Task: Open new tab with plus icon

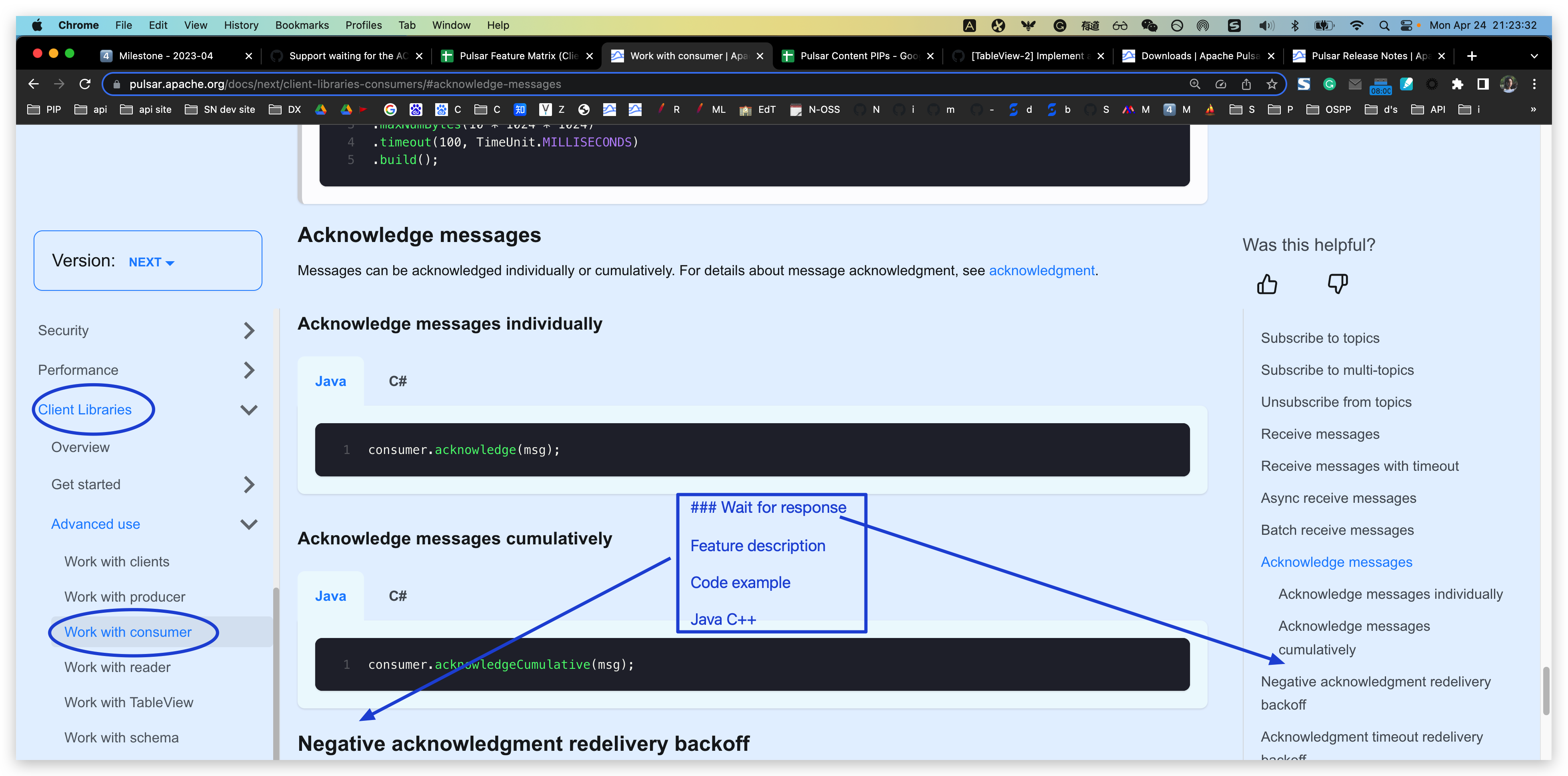Action: coord(1472,56)
